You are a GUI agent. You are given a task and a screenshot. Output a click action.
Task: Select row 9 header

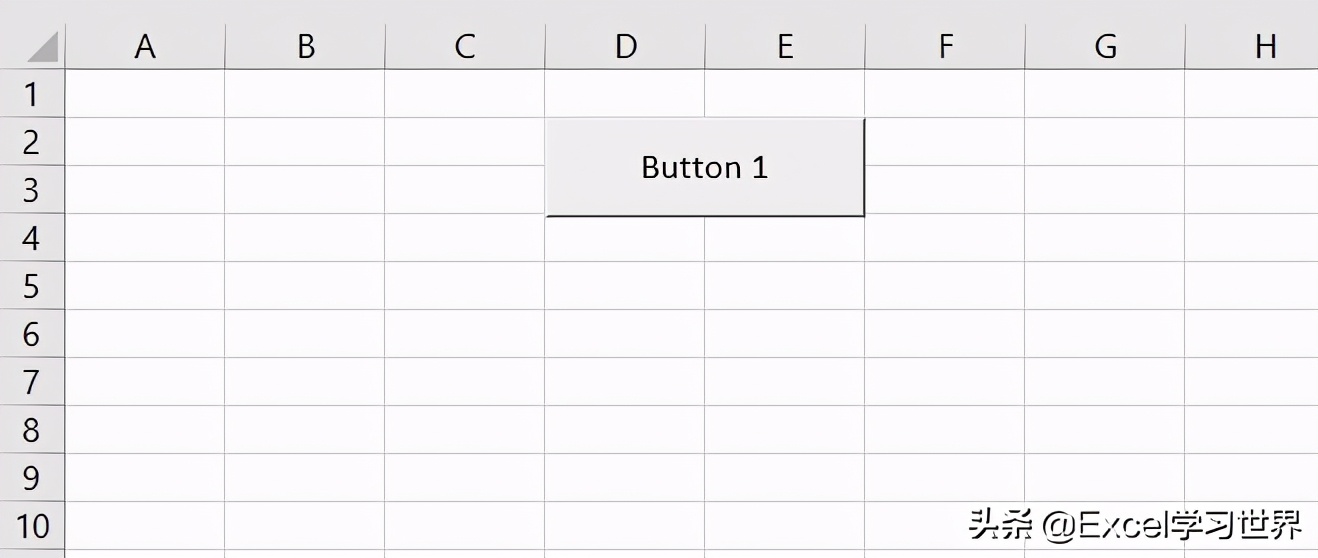[x=32, y=478]
